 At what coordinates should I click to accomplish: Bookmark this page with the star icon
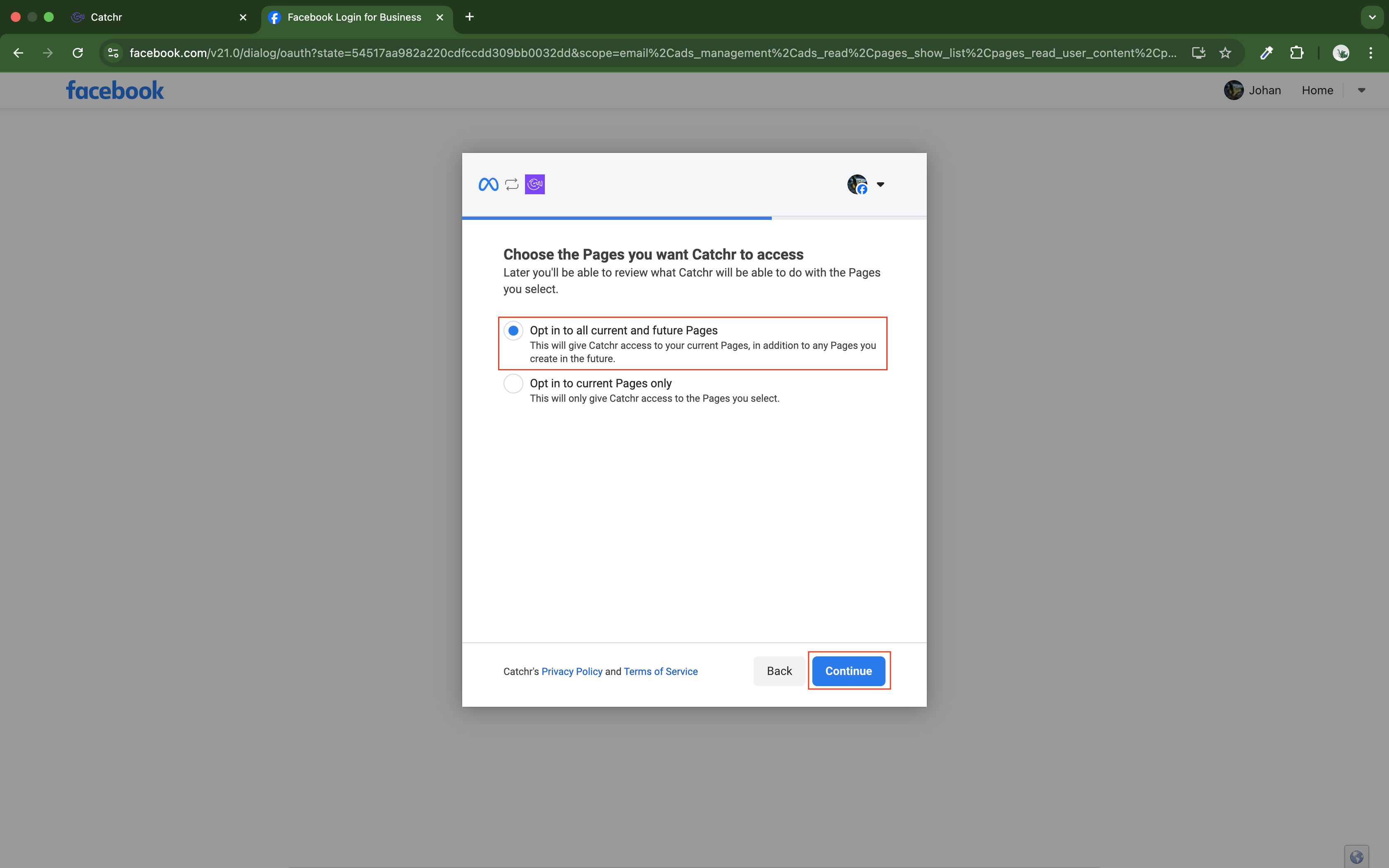coord(1225,53)
